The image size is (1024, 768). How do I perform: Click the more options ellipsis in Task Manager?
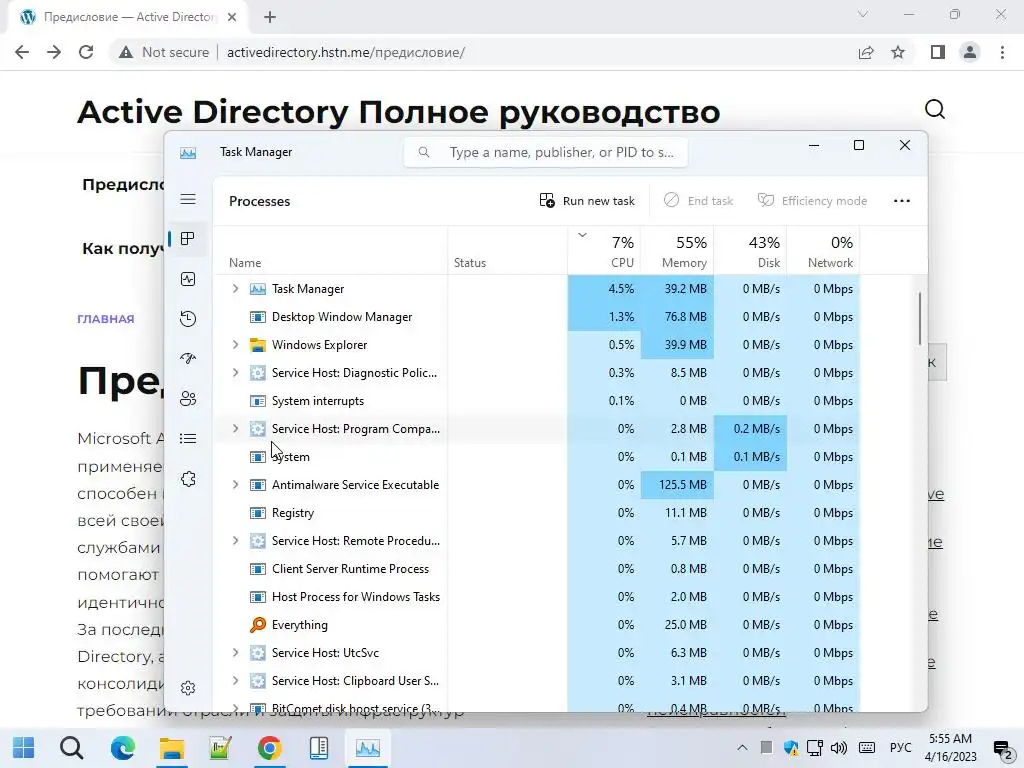902,201
